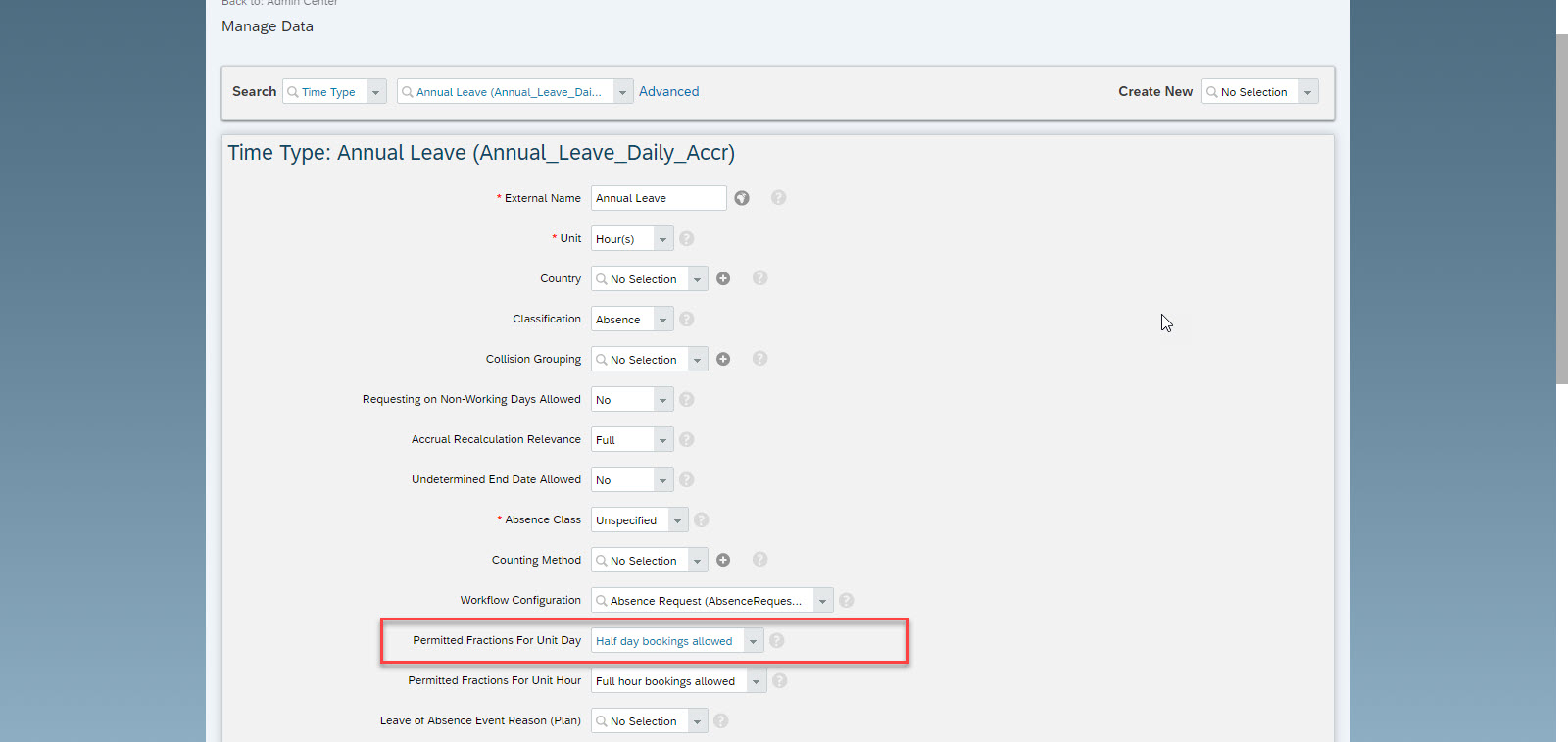Show help for Accrual Recalculation Relevance
Image resolution: width=1568 pixels, height=742 pixels.
[687, 440]
